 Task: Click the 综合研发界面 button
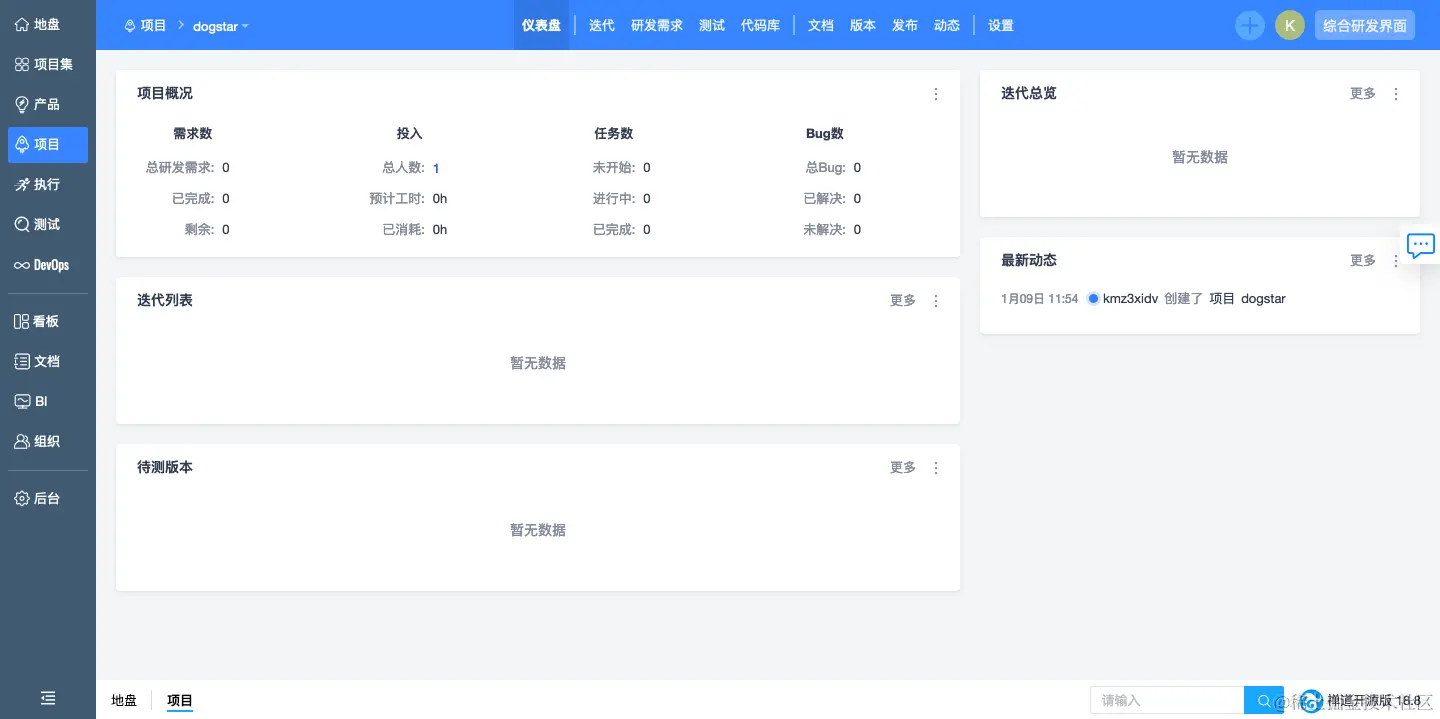[1365, 26]
